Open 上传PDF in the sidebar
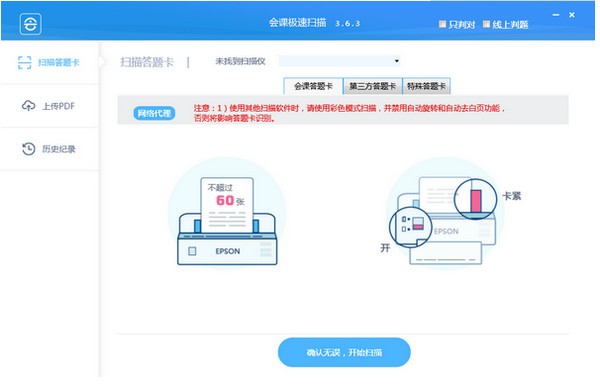The image size is (600, 385). click(58, 106)
